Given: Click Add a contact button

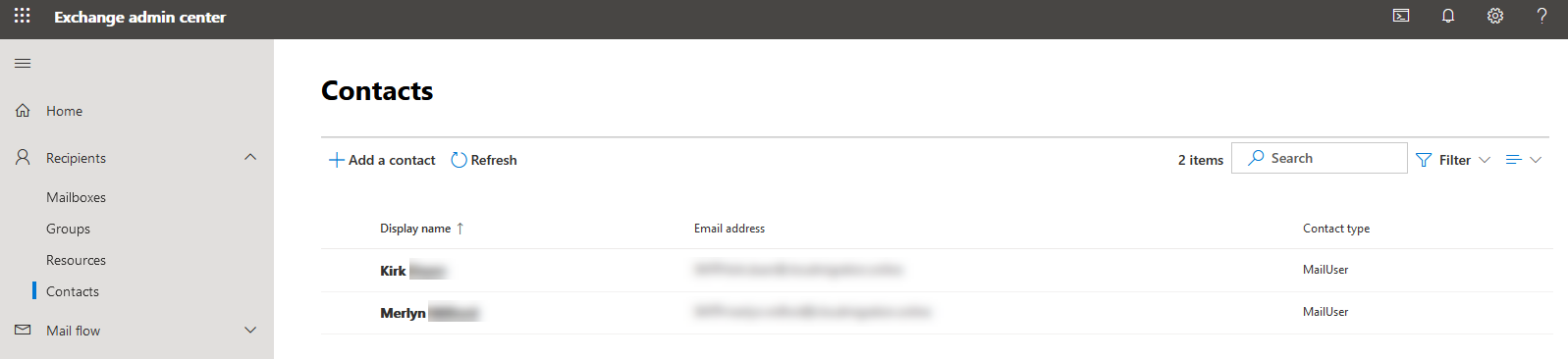Looking at the screenshot, I should [x=382, y=160].
